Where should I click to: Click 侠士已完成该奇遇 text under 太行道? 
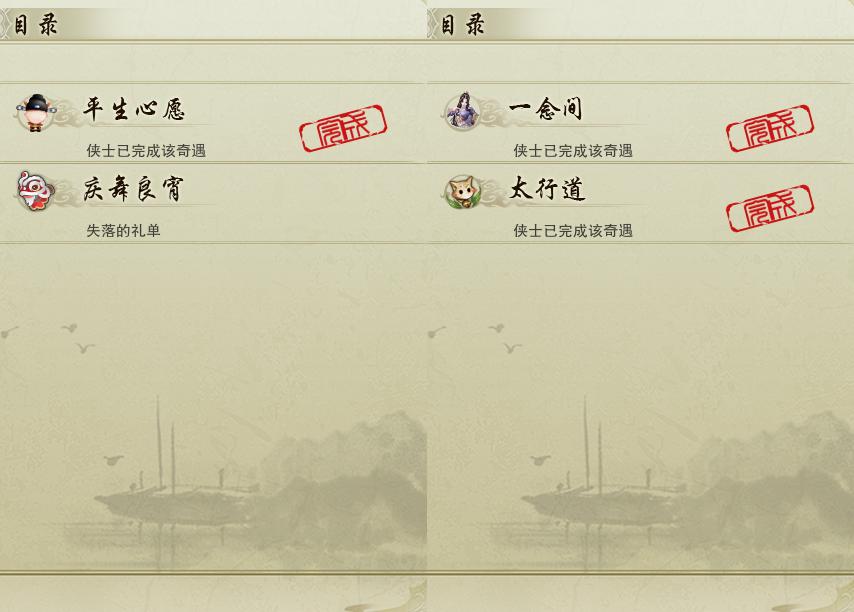coord(573,231)
